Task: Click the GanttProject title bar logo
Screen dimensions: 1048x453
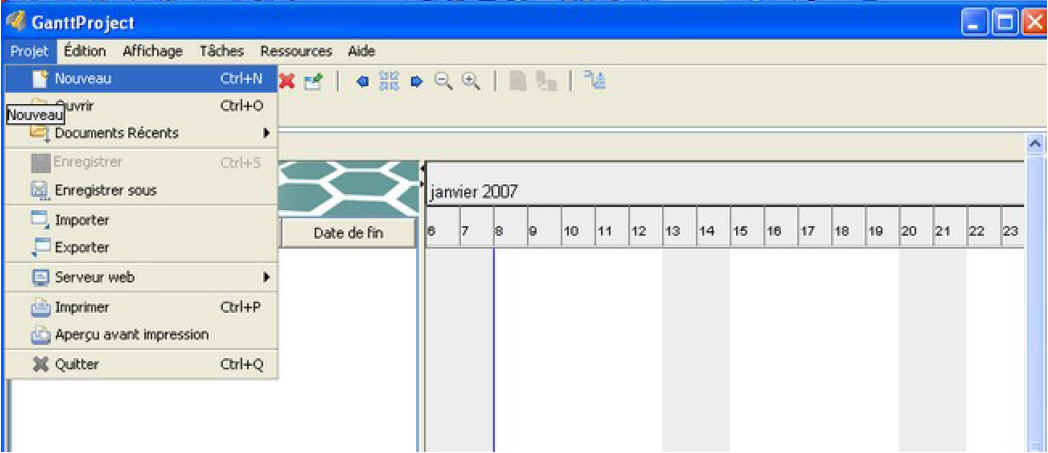Action: [15, 22]
